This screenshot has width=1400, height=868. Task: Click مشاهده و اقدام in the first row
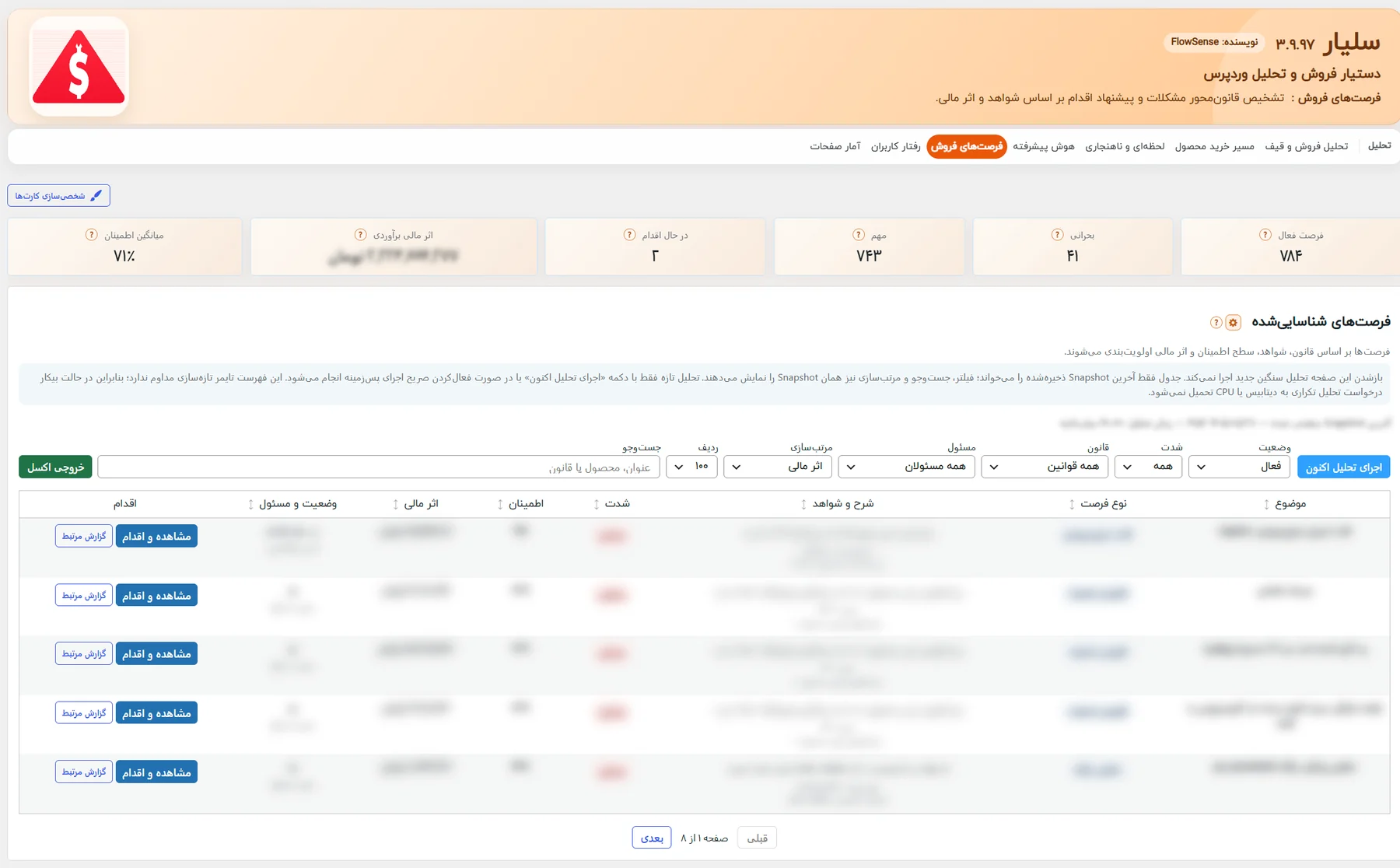point(156,536)
